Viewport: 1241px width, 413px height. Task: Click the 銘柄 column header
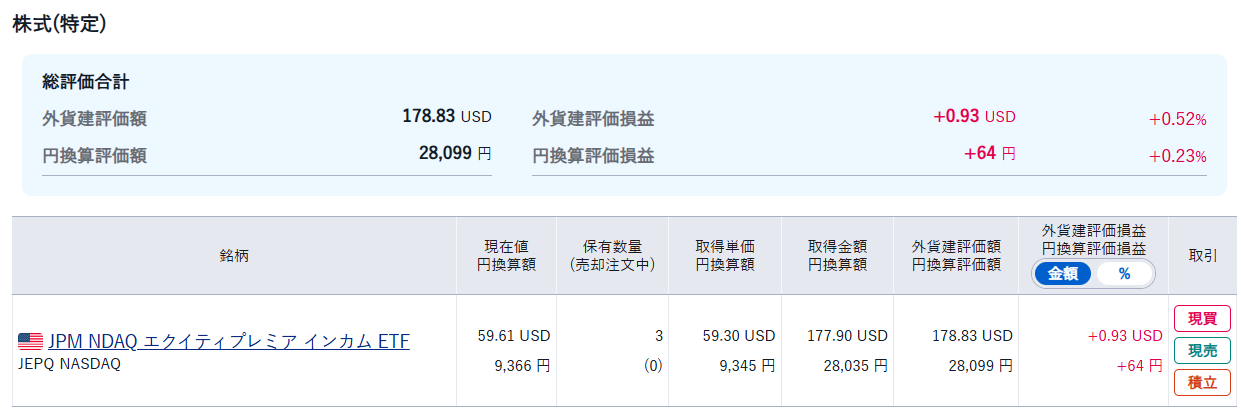click(x=234, y=256)
